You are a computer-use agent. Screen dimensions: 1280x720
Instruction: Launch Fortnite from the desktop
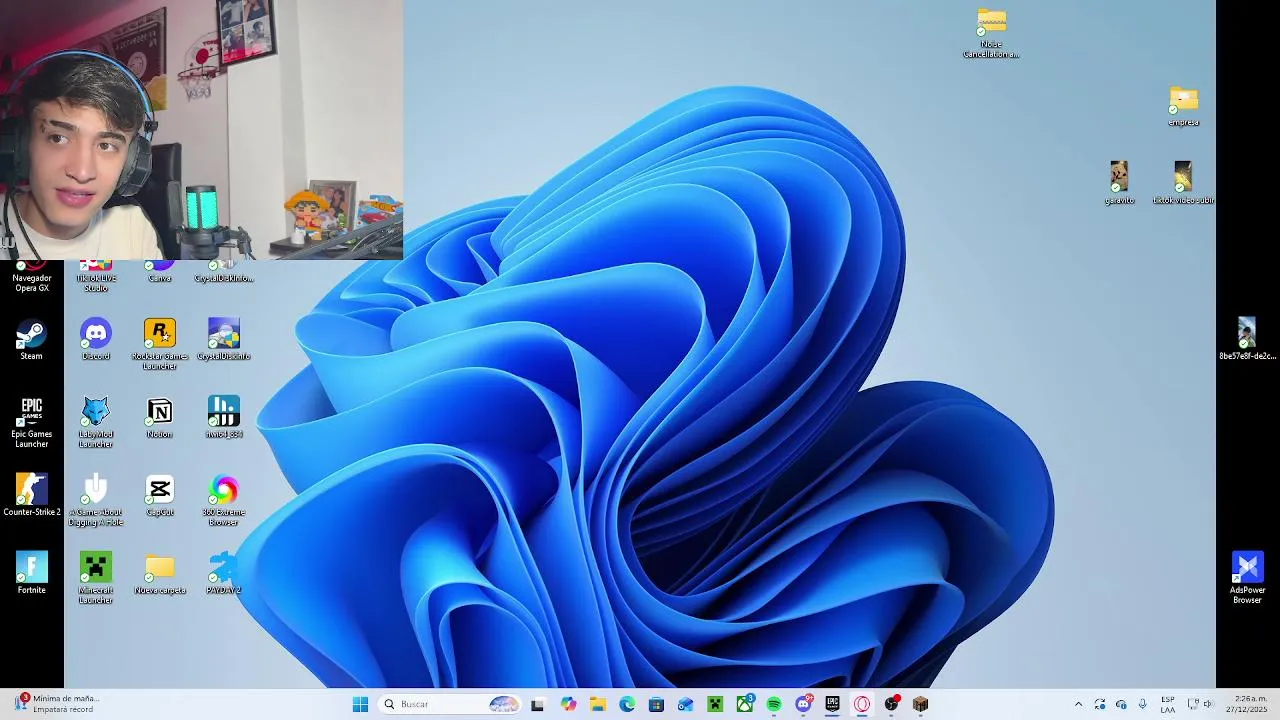click(x=32, y=574)
